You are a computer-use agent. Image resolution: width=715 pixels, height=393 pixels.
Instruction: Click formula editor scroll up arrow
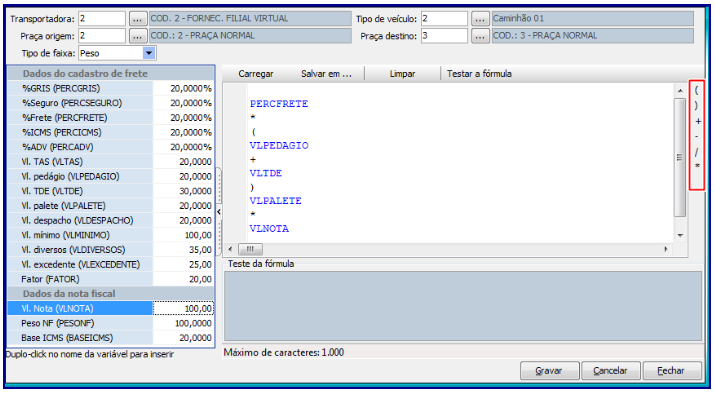coord(680,91)
